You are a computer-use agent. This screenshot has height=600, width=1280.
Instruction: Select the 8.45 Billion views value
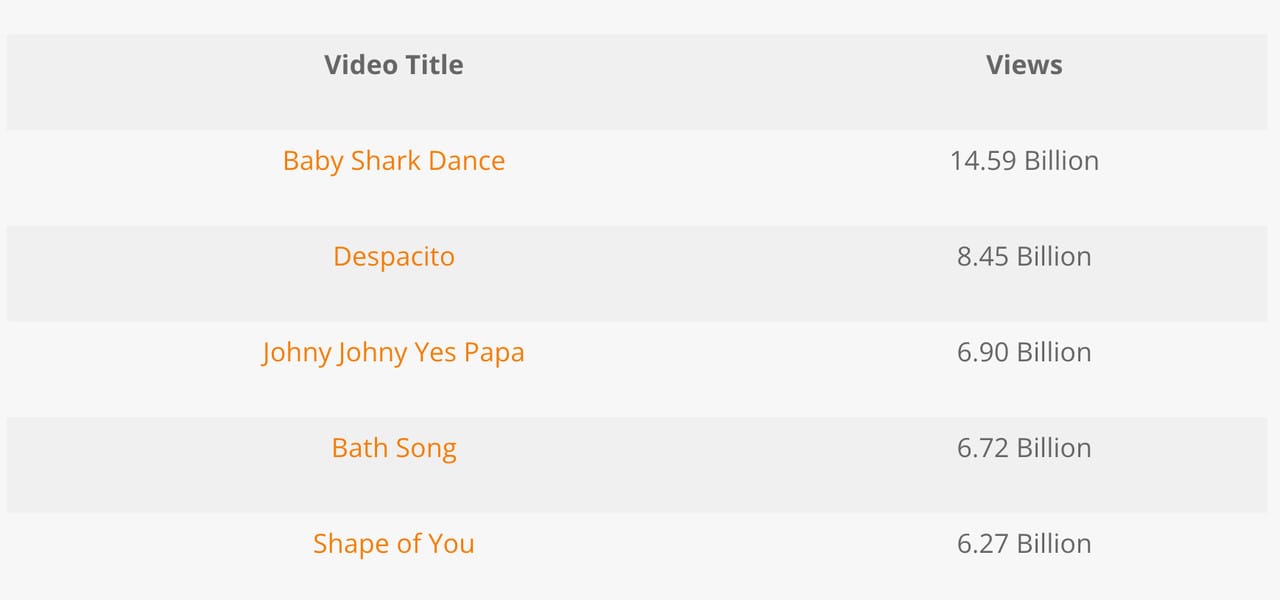[x=1024, y=257]
